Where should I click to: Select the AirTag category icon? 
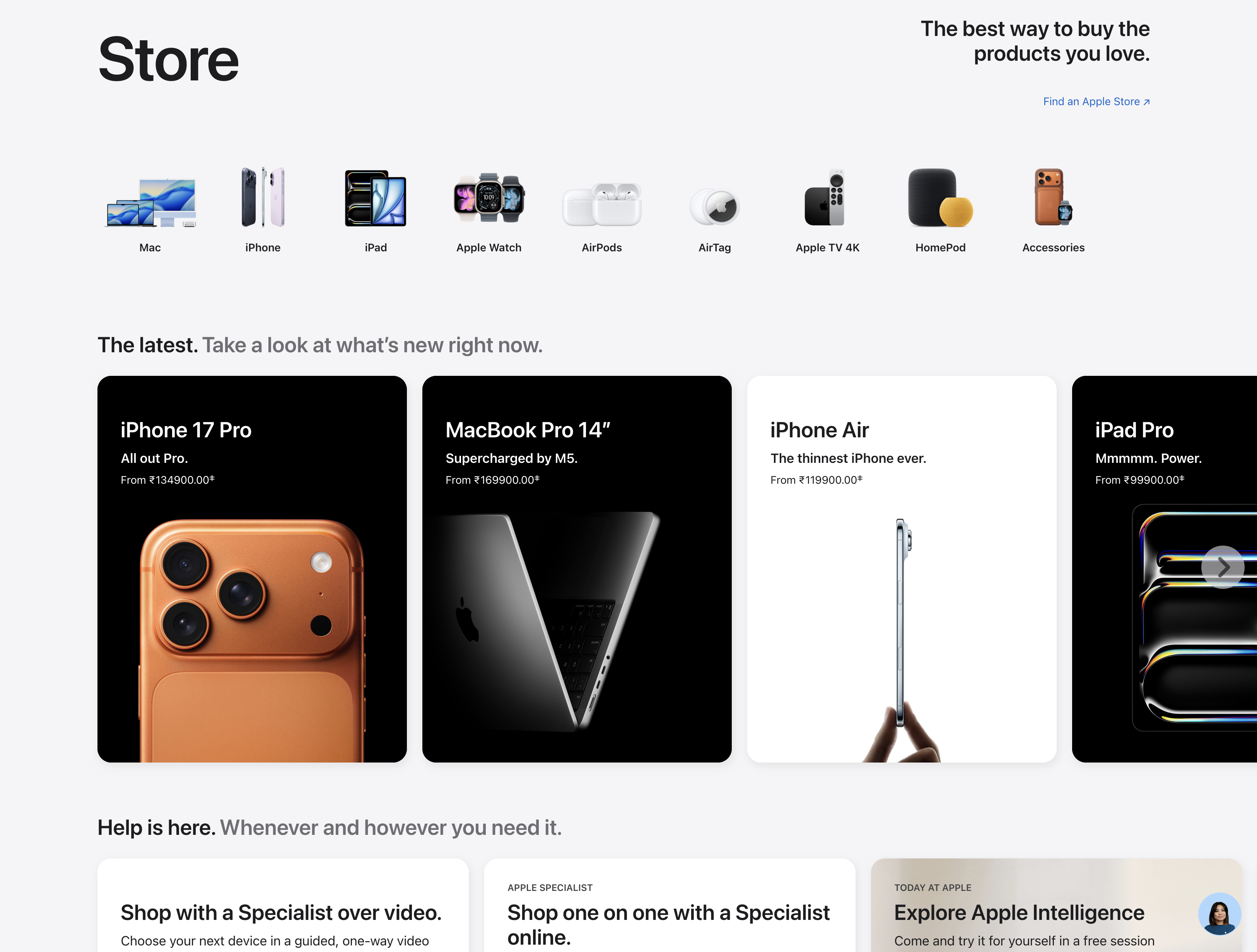click(x=714, y=207)
